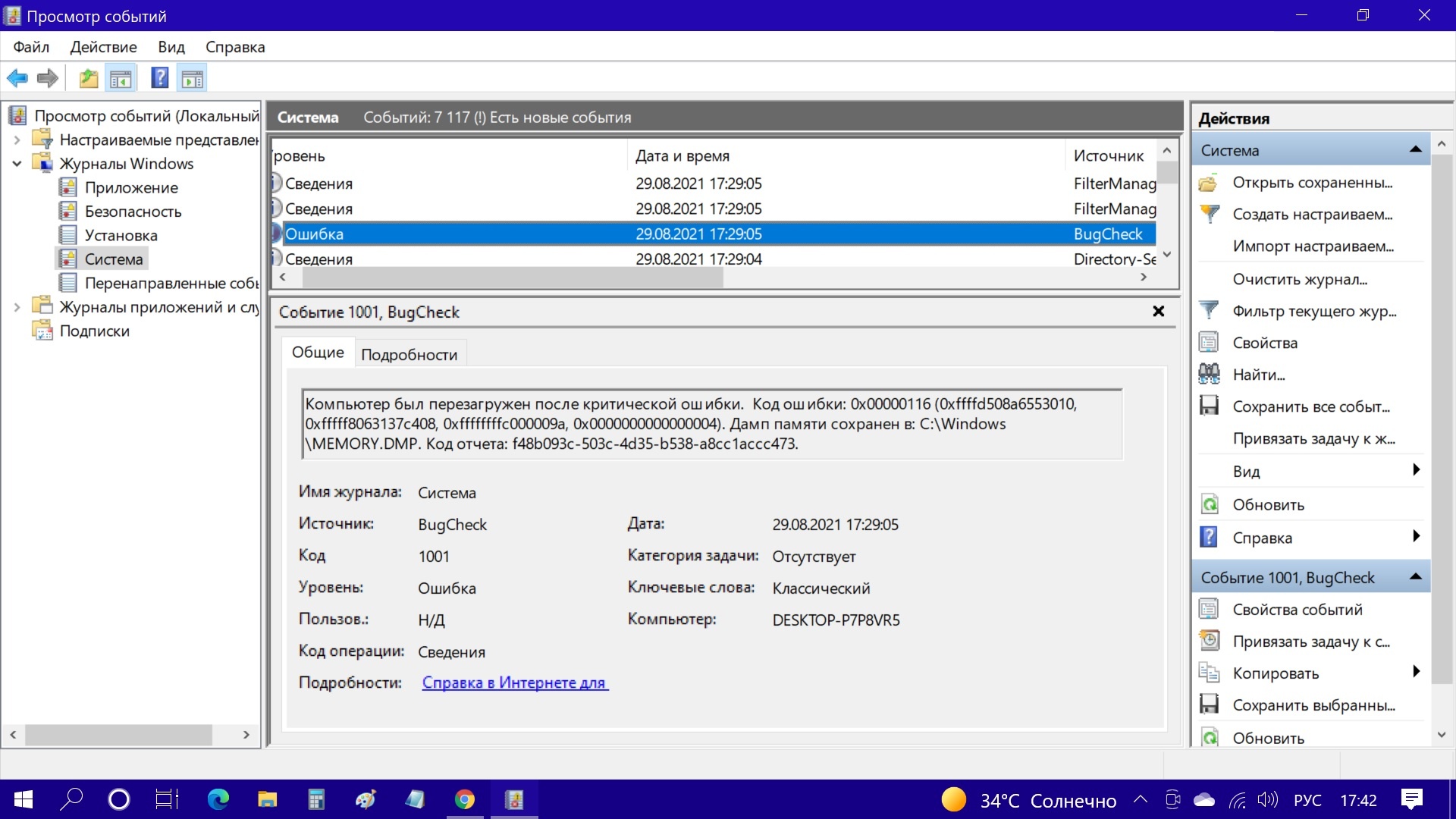Click the Save all events disk icon
Viewport: 1456px width, 819px height.
click(x=1209, y=406)
